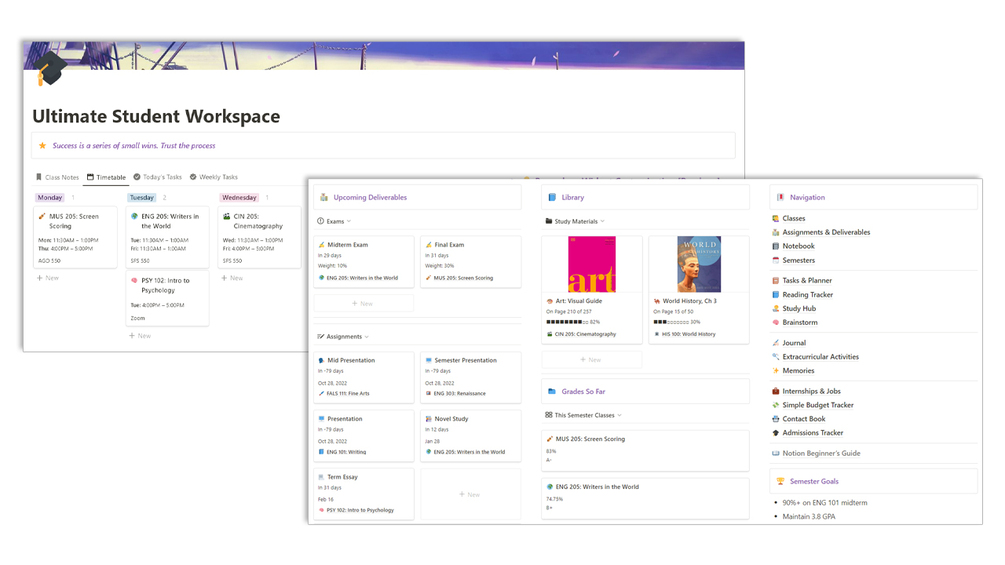Click the Library book icon

pos(552,197)
